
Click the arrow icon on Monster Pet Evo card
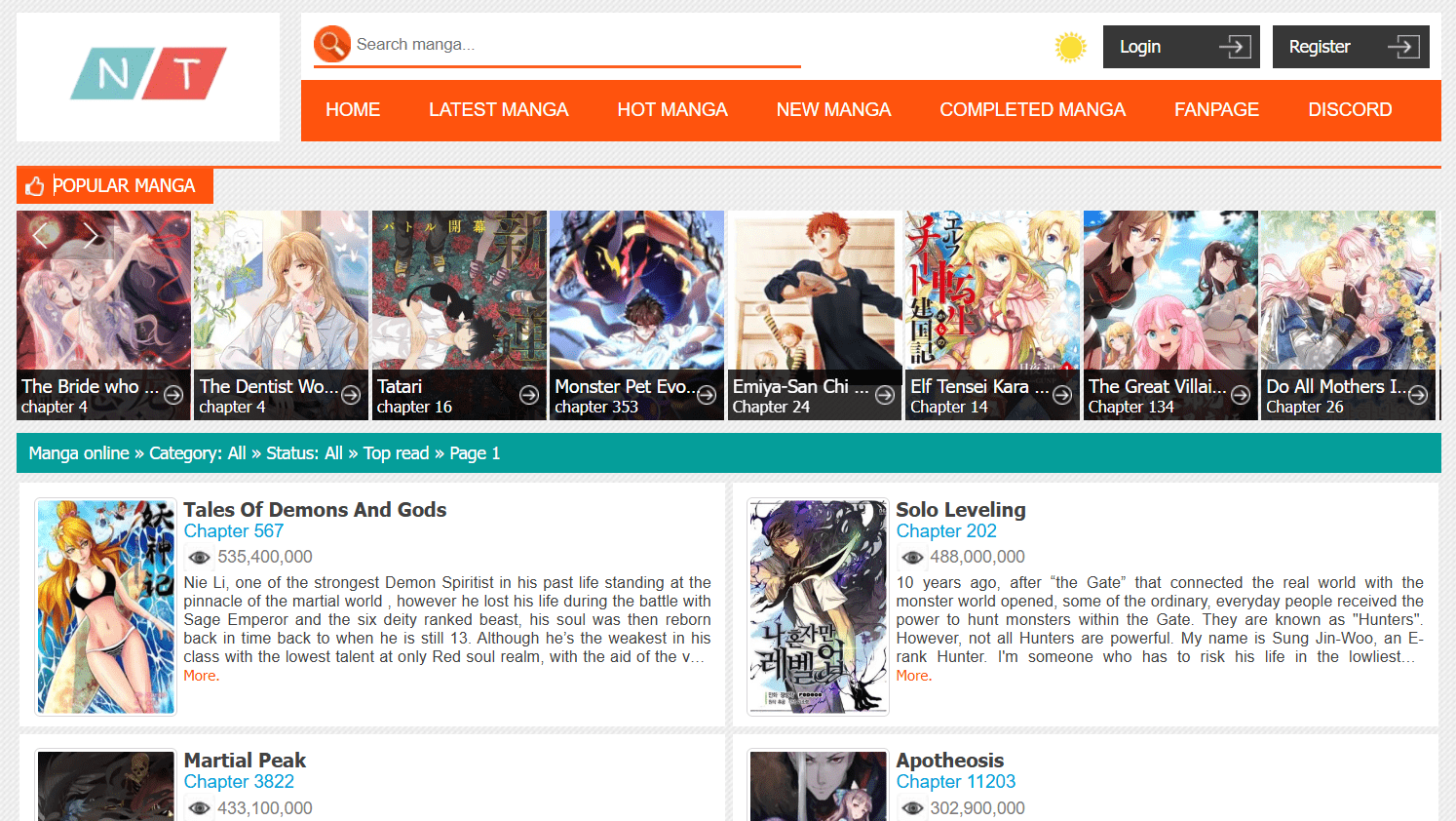click(x=707, y=395)
